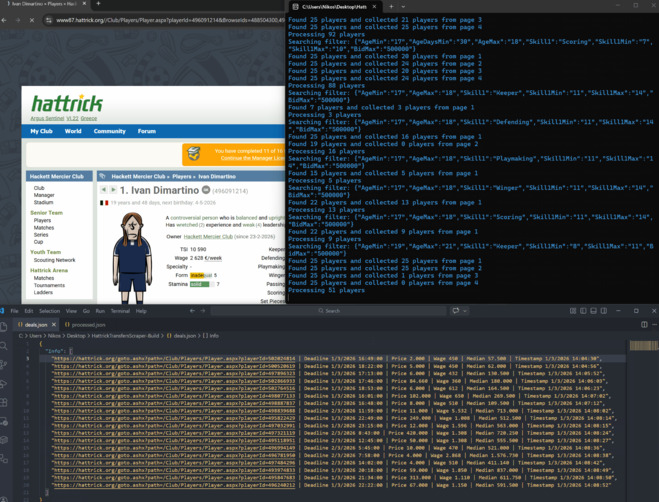Click the Info breadcrumb segment
Viewport: 659px width, 502px height.
point(211,336)
